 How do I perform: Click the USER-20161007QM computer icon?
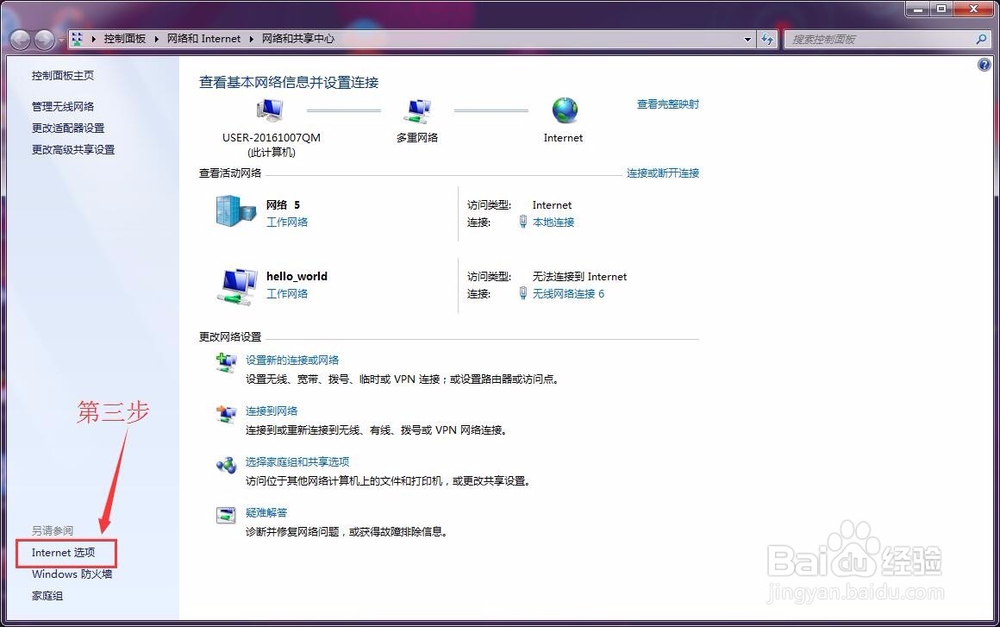tap(268, 108)
